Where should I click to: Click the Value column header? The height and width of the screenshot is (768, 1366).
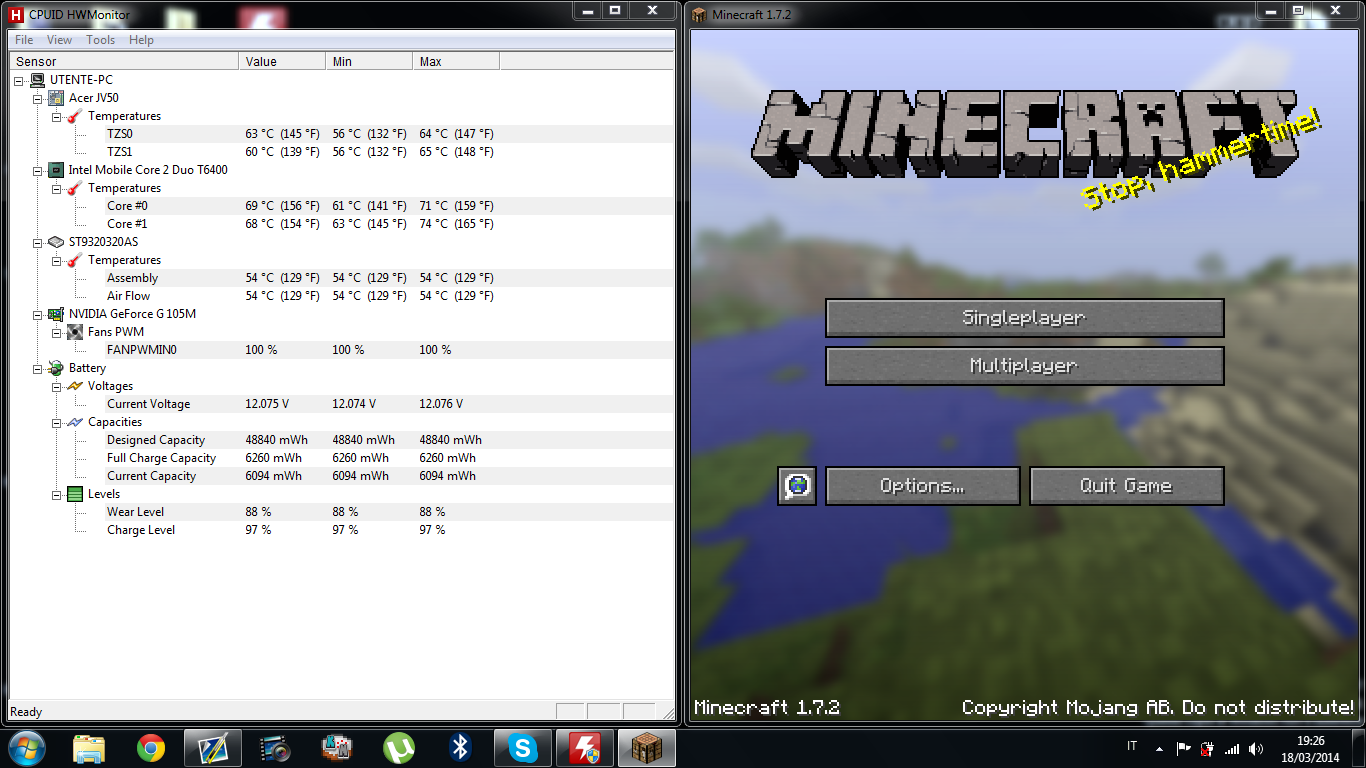click(x=282, y=62)
